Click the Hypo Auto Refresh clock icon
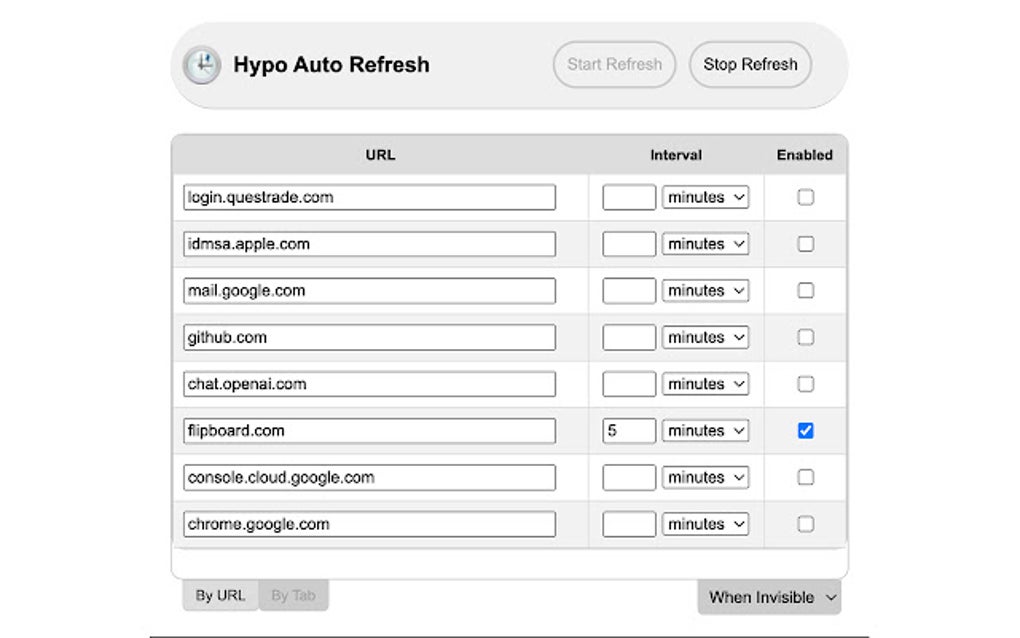This screenshot has width=1020, height=638. point(202,64)
